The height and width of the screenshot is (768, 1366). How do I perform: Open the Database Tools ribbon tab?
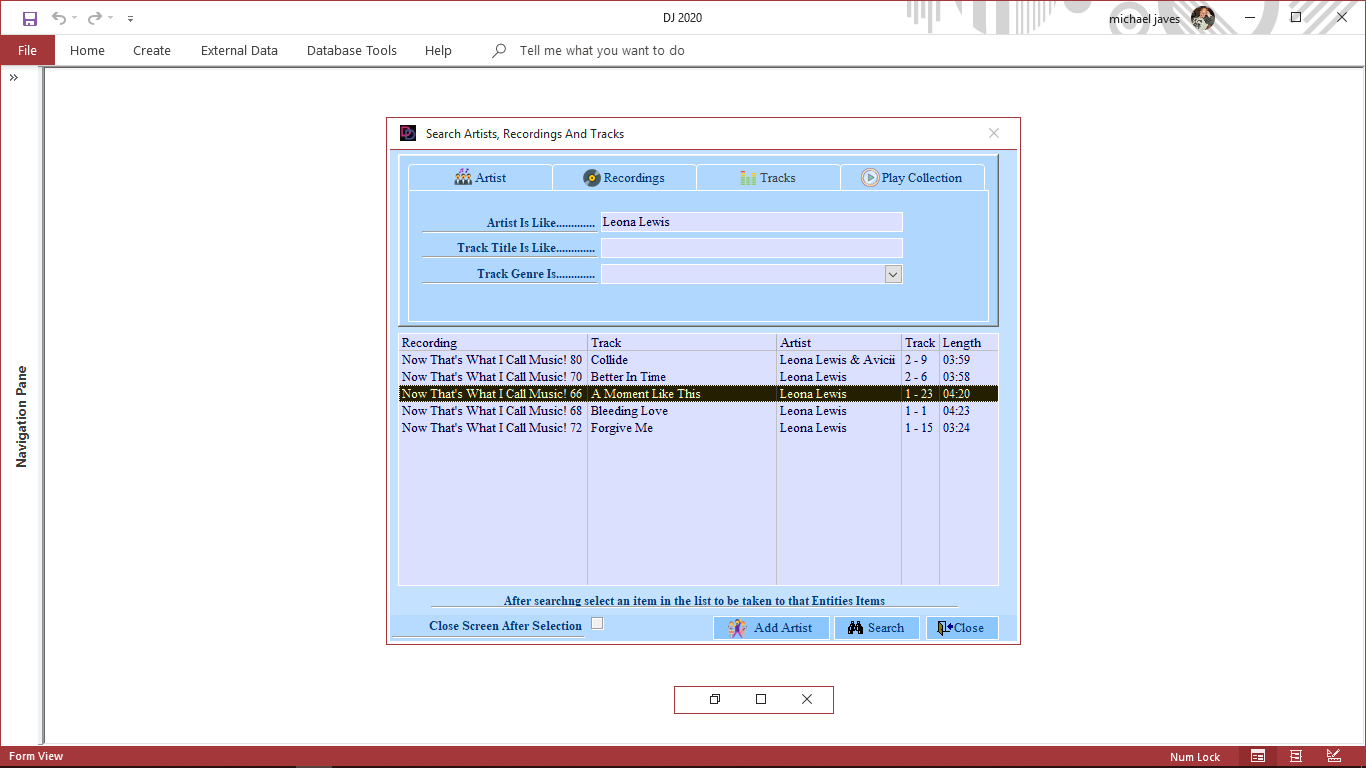click(x=352, y=50)
